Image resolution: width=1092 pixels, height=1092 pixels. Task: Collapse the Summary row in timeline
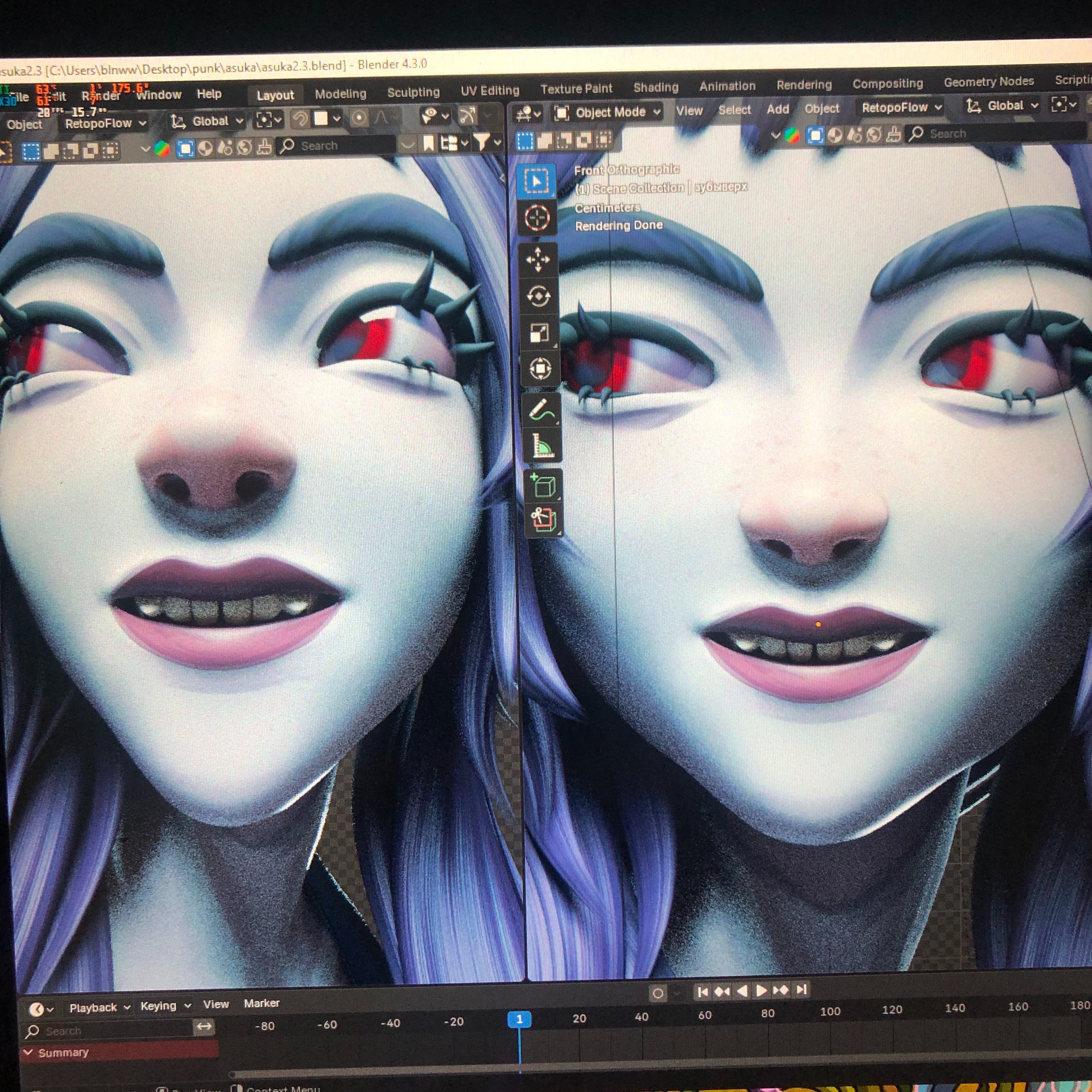(x=28, y=1052)
